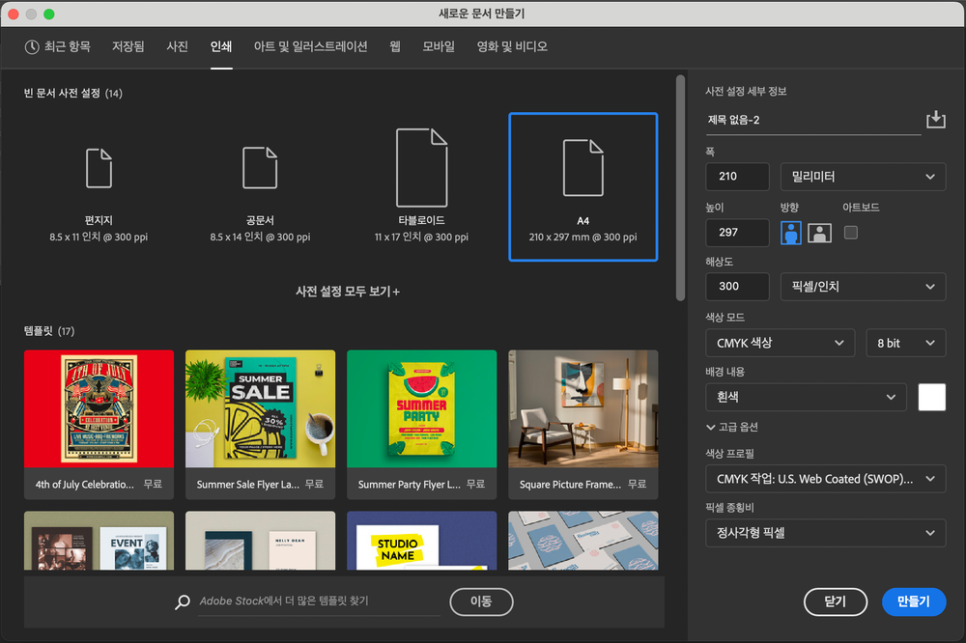Image resolution: width=966 pixels, height=643 pixels.
Task: Open the CMYK 작업 color profile dropdown
Action: click(x=826, y=479)
